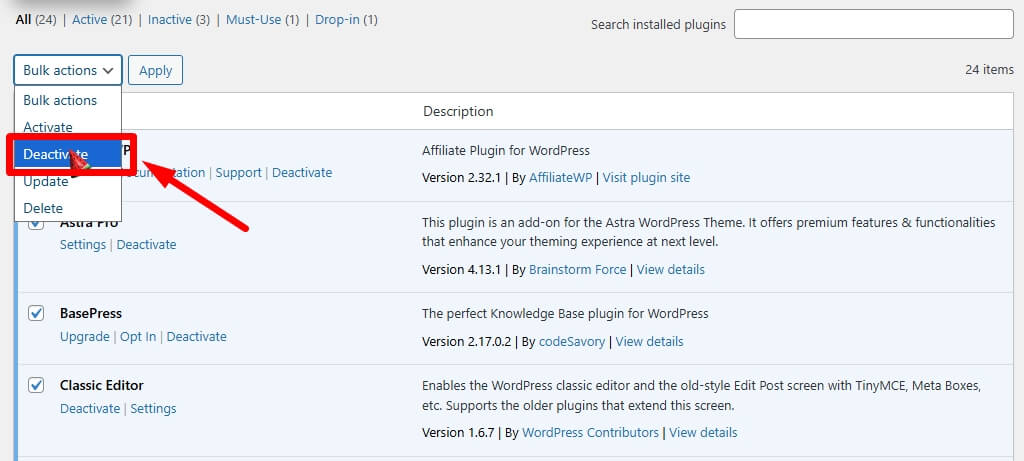
Task: Open the Bulk actions dropdown
Action: (67, 70)
